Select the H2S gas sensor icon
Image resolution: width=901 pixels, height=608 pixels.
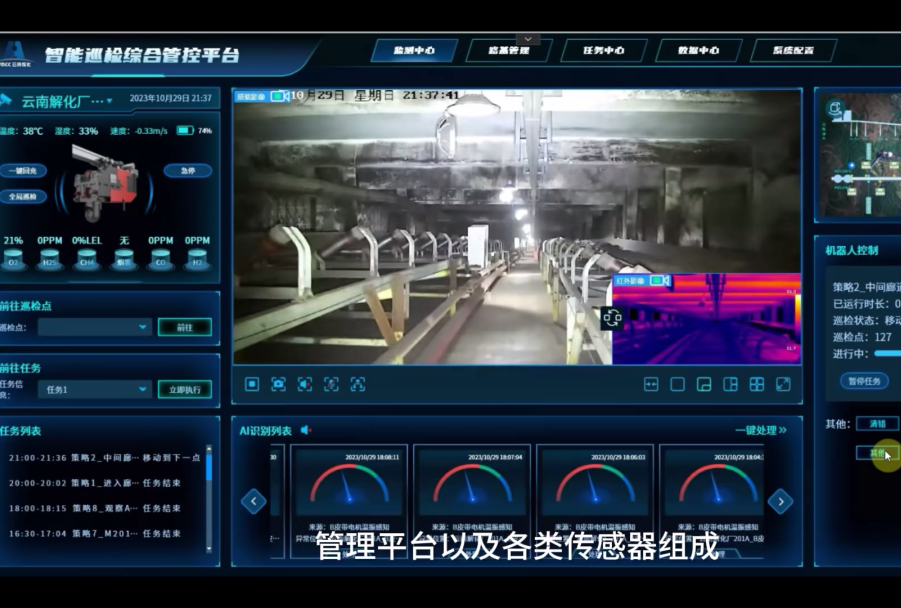pos(49,260)
